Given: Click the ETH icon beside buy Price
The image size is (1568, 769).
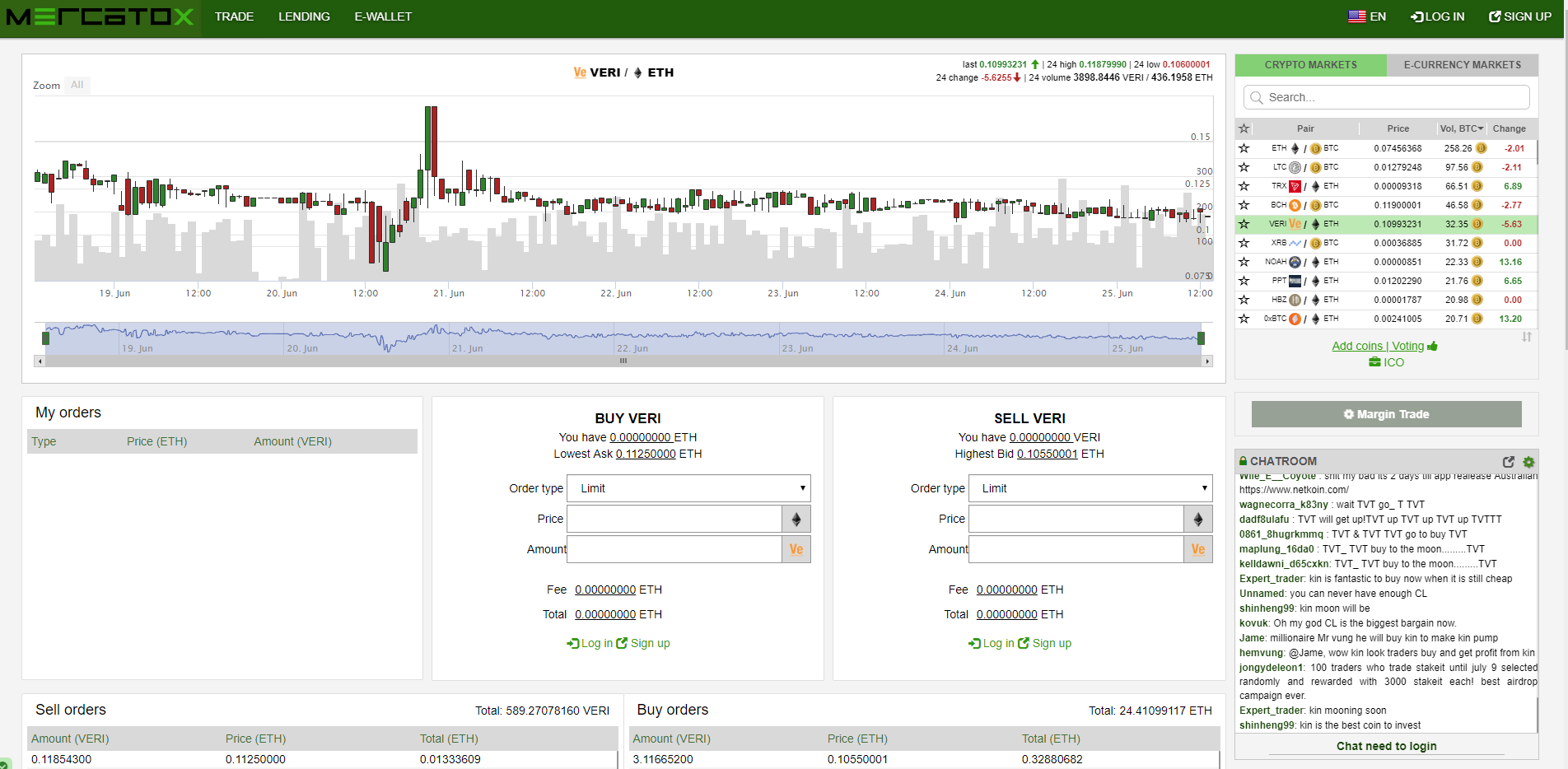Looking at the screenshot, I should click(796, 519).
